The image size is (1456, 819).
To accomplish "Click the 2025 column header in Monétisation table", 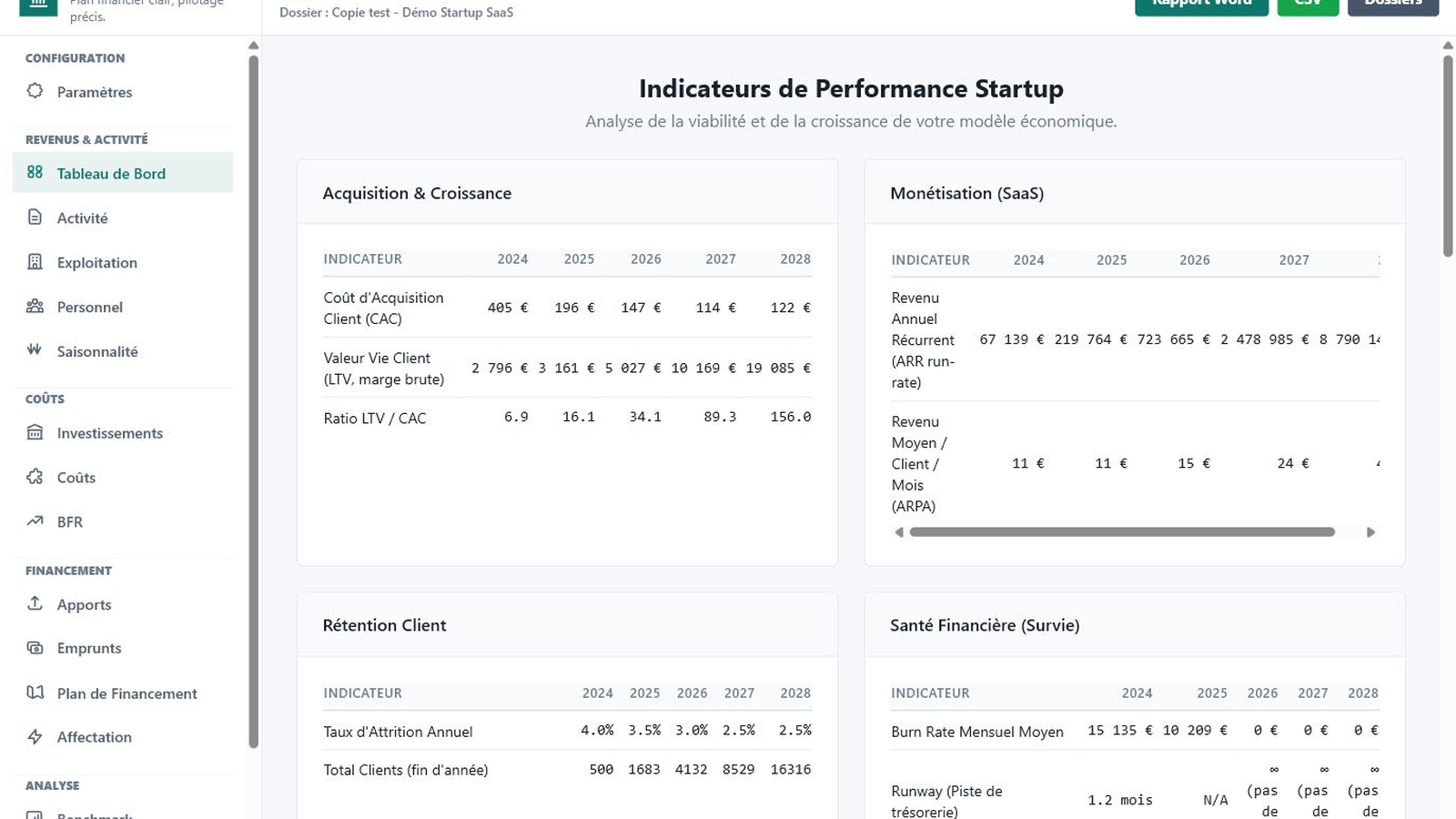I will click(1111, 259).
